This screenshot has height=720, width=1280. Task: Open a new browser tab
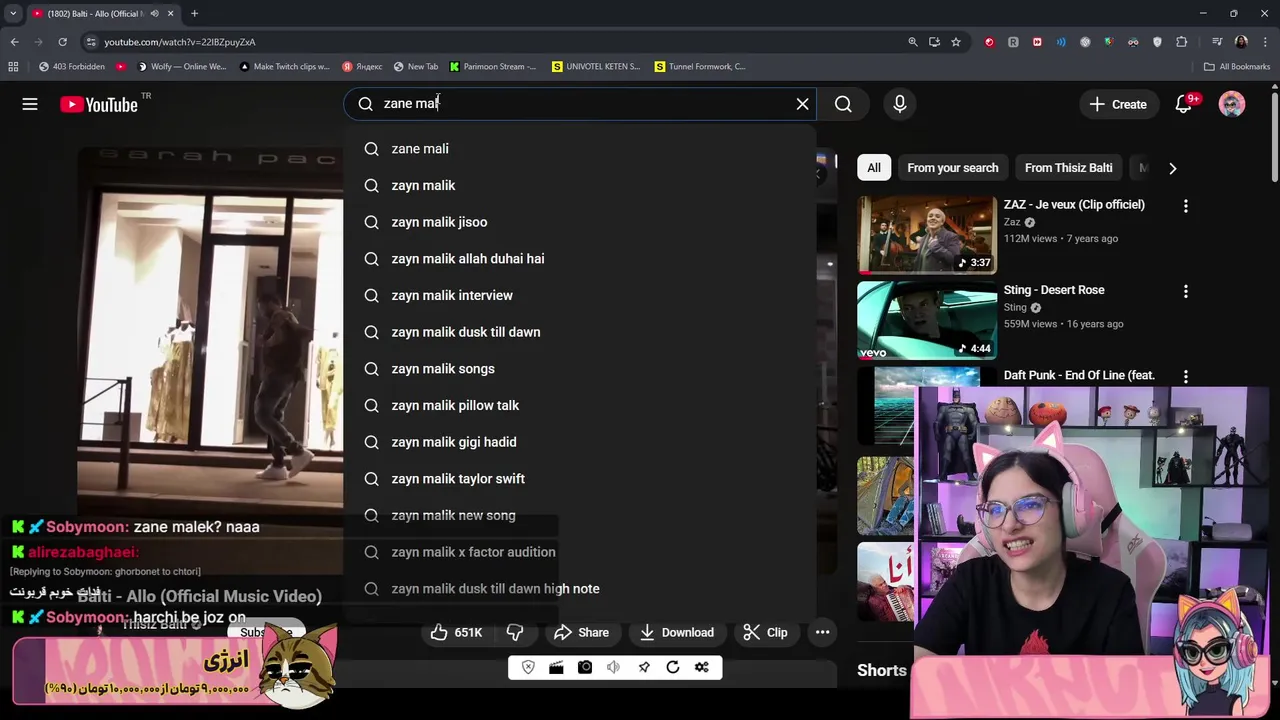(194, 13)
